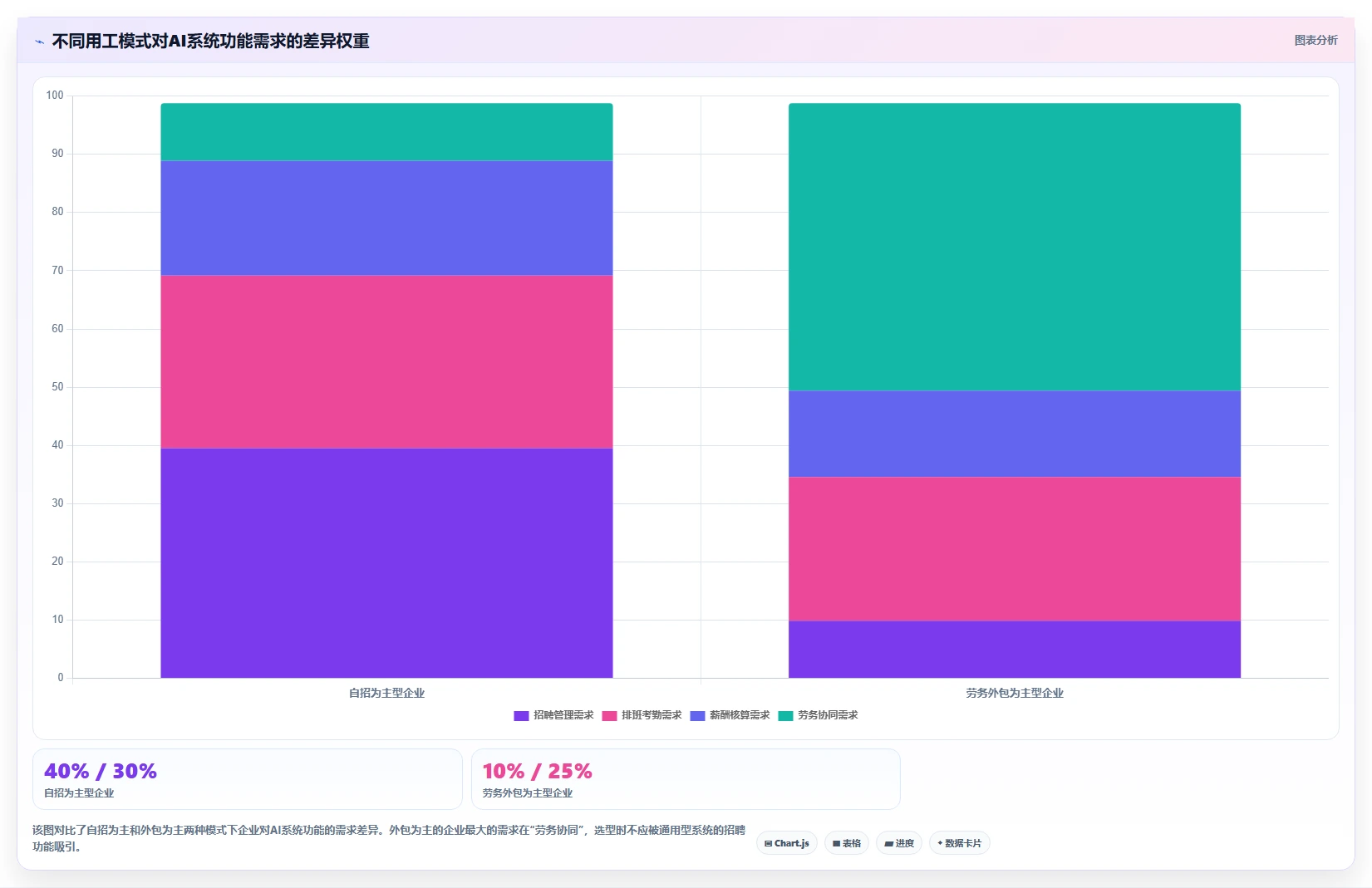Screen dimensions: 1372x888
Task: Click blue 薪酬核算 segment of 劳务外包为主型企业 bar
Action: pos(1015,434)
